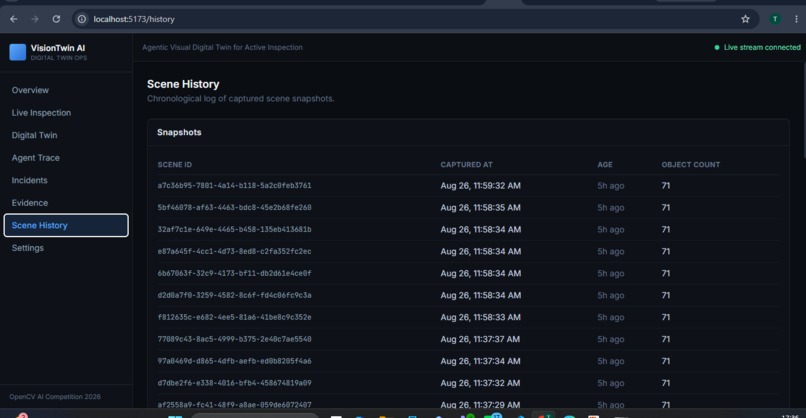Screen dimensions: 806x418
Task: Click the Agentic Visual Digital Twin tagline
Action: 222,47
